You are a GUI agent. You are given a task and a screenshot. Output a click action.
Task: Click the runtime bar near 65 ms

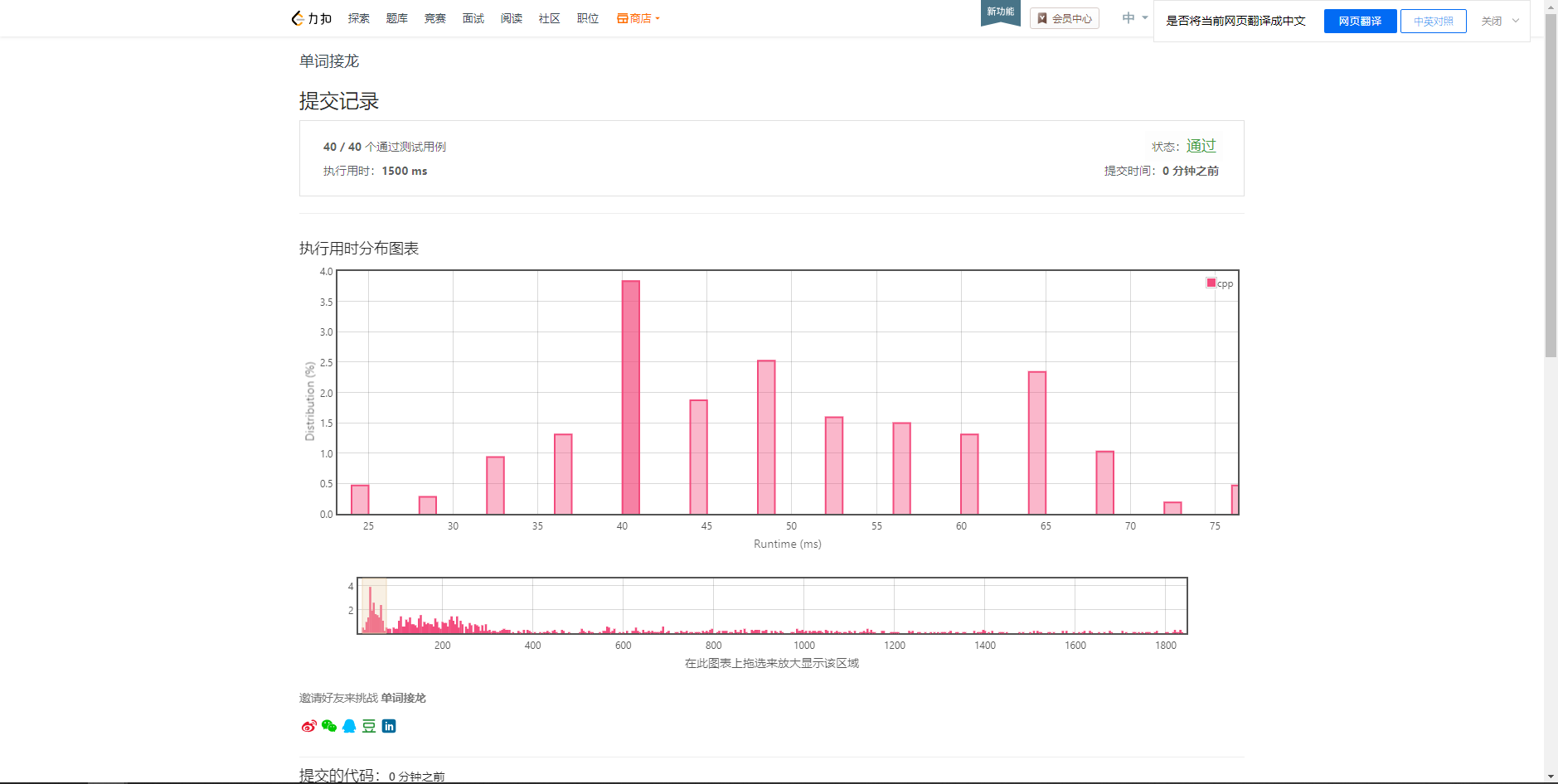[x=1036, y=443]
